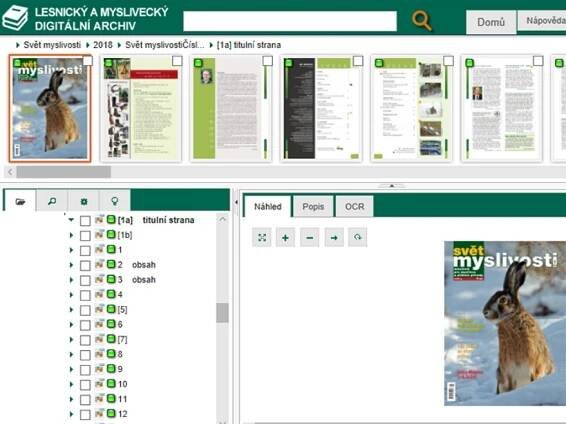Click the thumbnail strip scroll-left arrow
Screen dimensions: 566x424
[x=10, y=172]
